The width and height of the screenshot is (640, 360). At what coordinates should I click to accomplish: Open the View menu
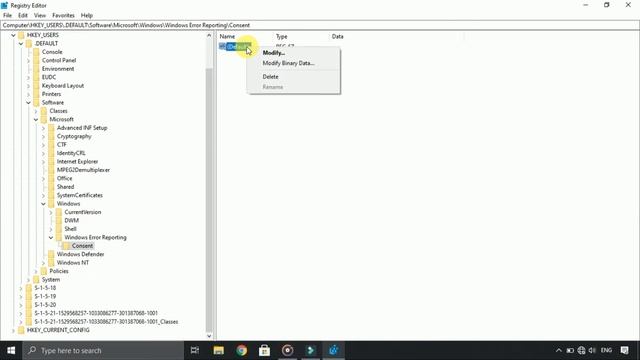(40, 15)
